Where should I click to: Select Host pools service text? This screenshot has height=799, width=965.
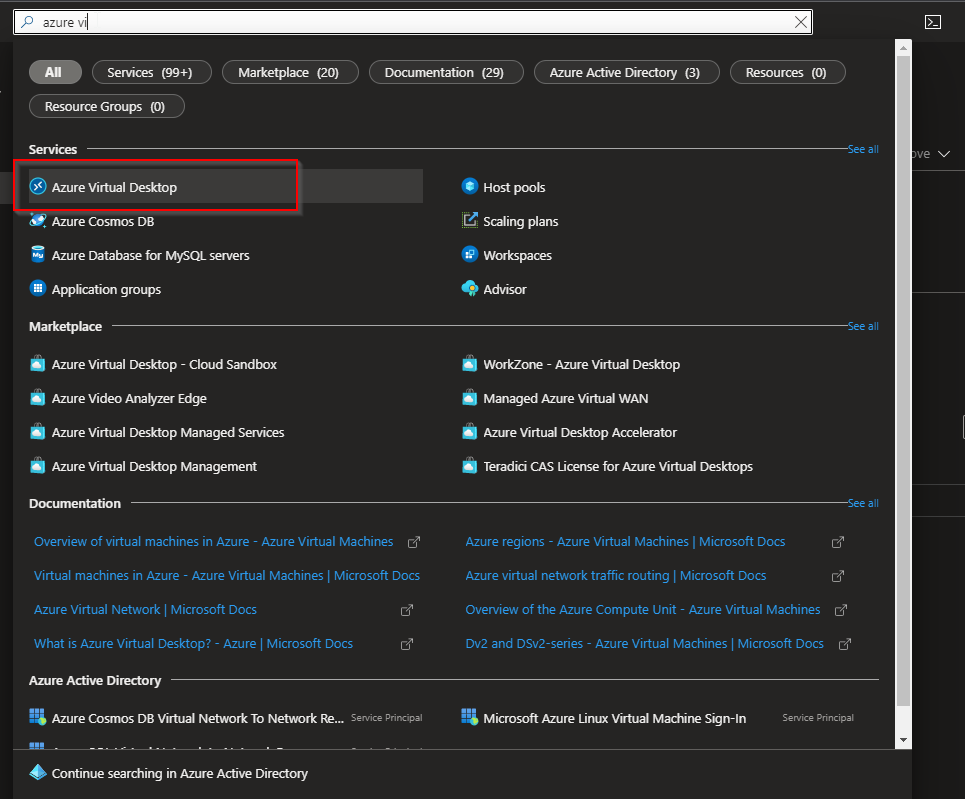coord(514,187)
